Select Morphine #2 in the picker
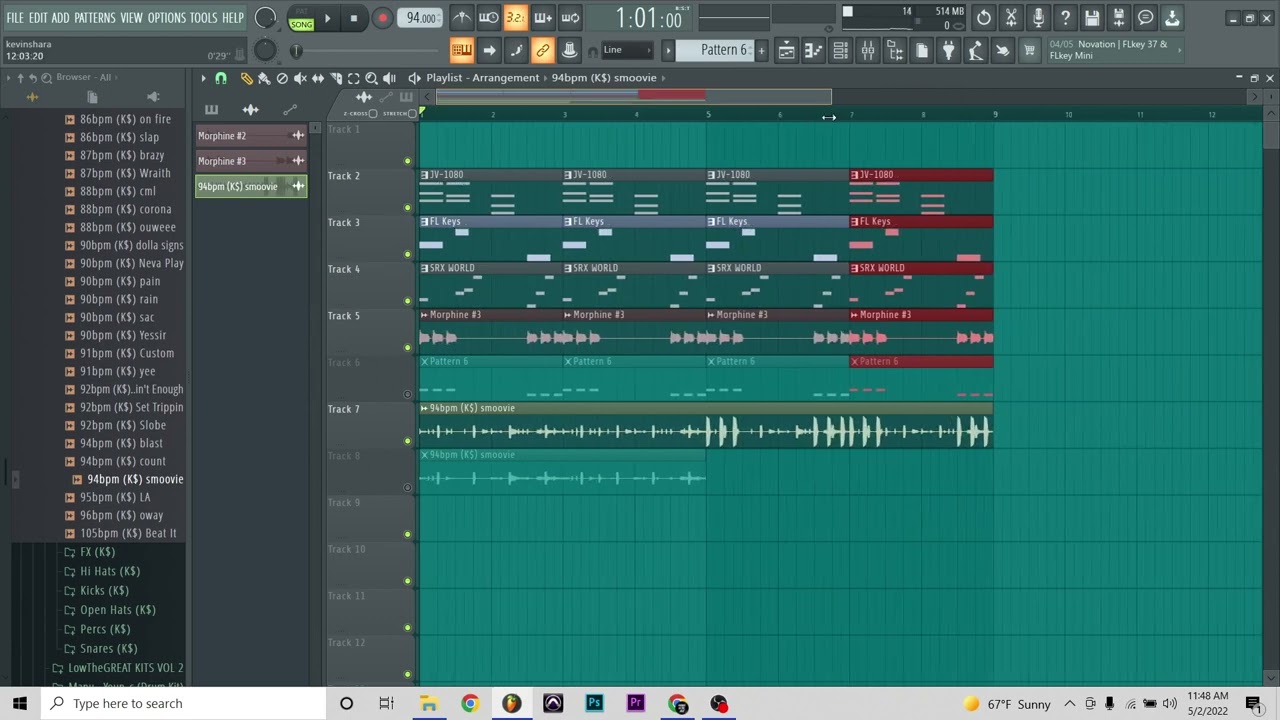This screenshot has height=720, width=1280. 250,136
